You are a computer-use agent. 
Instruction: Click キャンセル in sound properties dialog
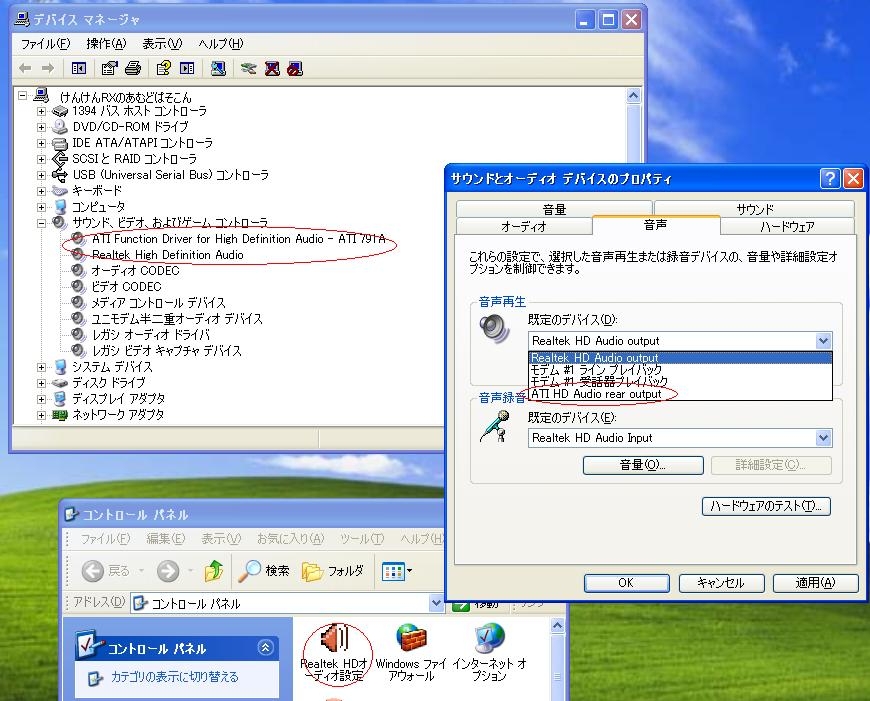click(x=721, y=583)
